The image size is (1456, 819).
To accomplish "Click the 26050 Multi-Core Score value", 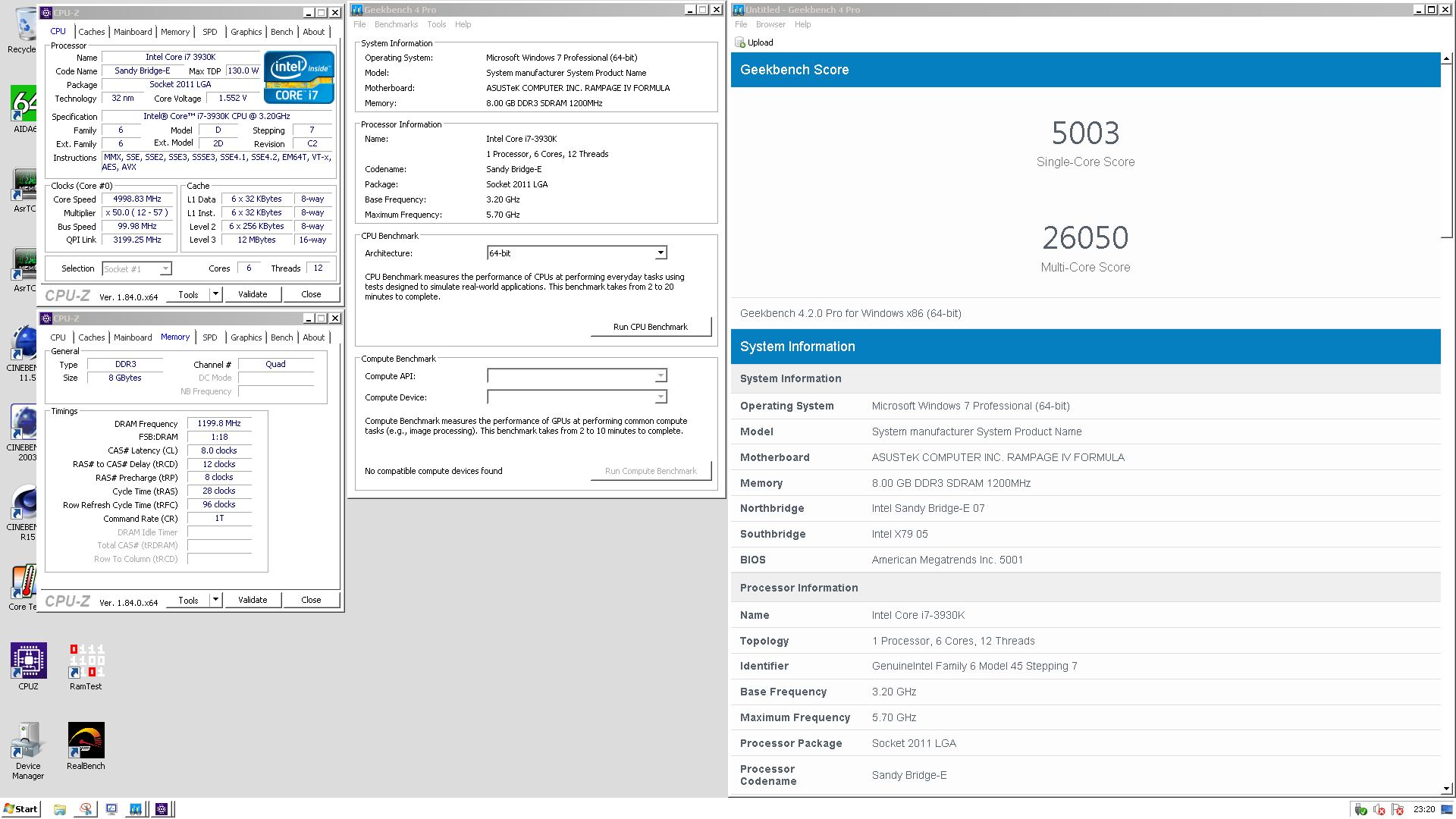I will (x=1085, y=238).
